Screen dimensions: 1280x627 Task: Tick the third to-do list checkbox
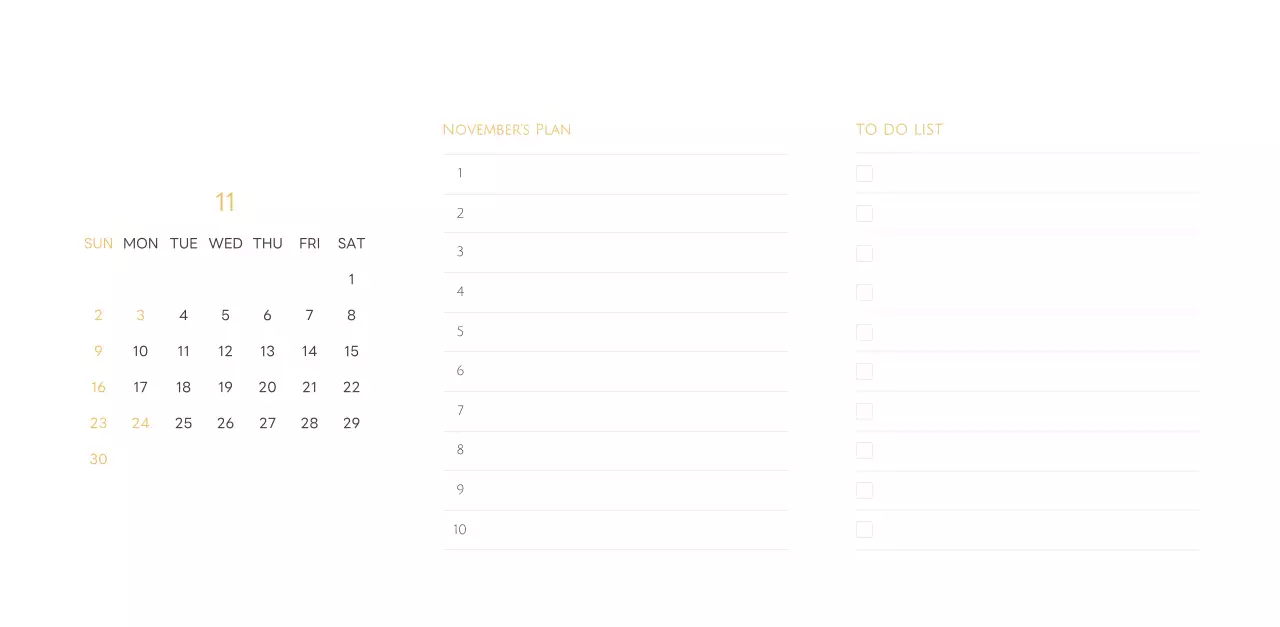tap(864, 253)
